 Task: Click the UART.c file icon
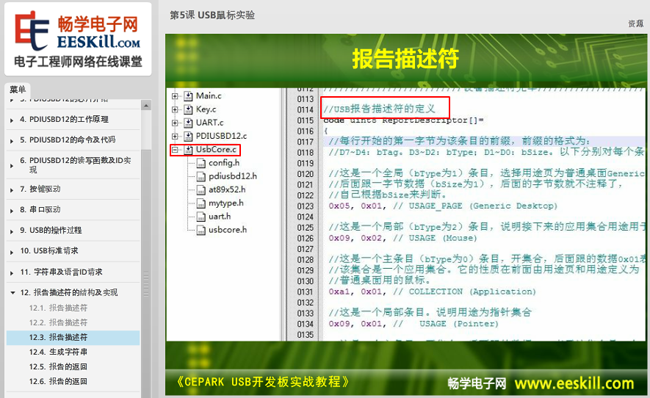[x=188, y=123]
